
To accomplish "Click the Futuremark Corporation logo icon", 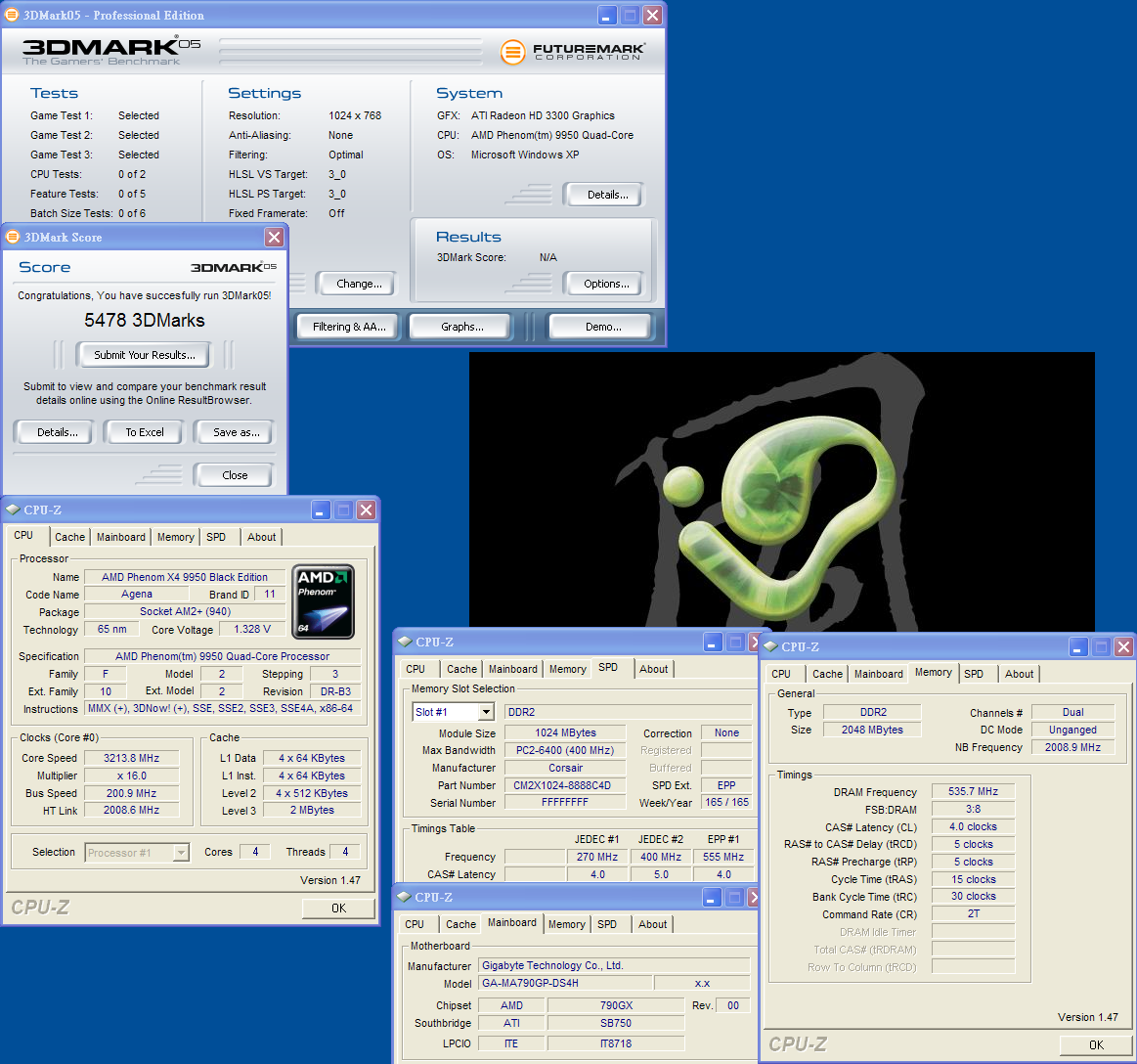I will (x=512, y=52).
